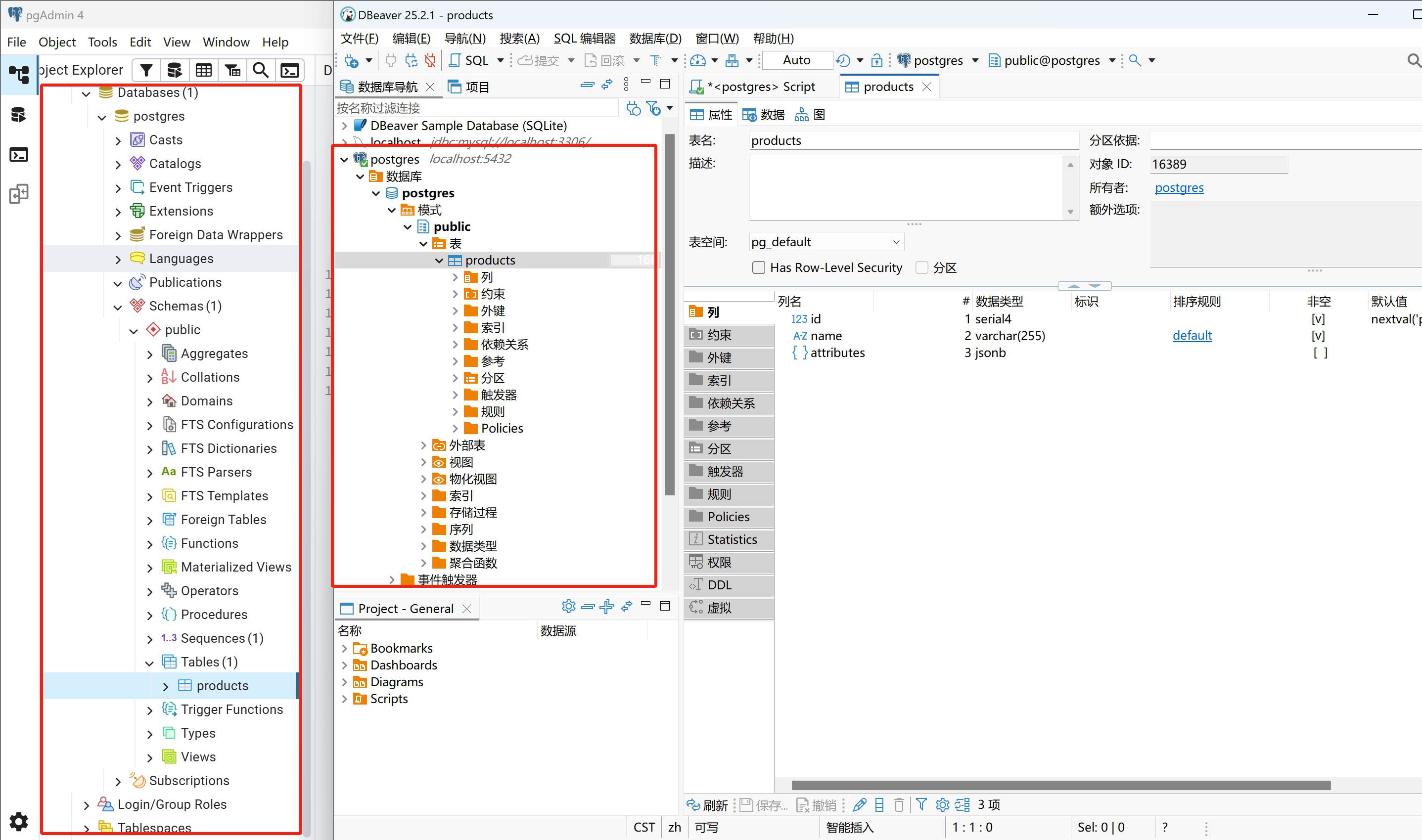This screenshot has width=1422, height=840.
Task: Toggle not-null checkbox for id column
Action: tap(1318, 319)
